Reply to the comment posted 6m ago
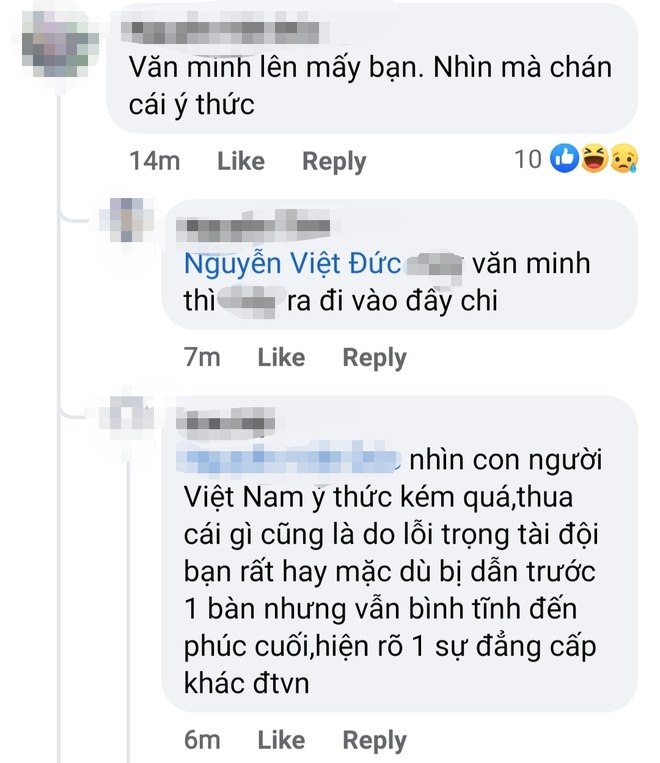The width and height of the screenshot is (660, 763). pyautogui.click(x=374, y=741)
